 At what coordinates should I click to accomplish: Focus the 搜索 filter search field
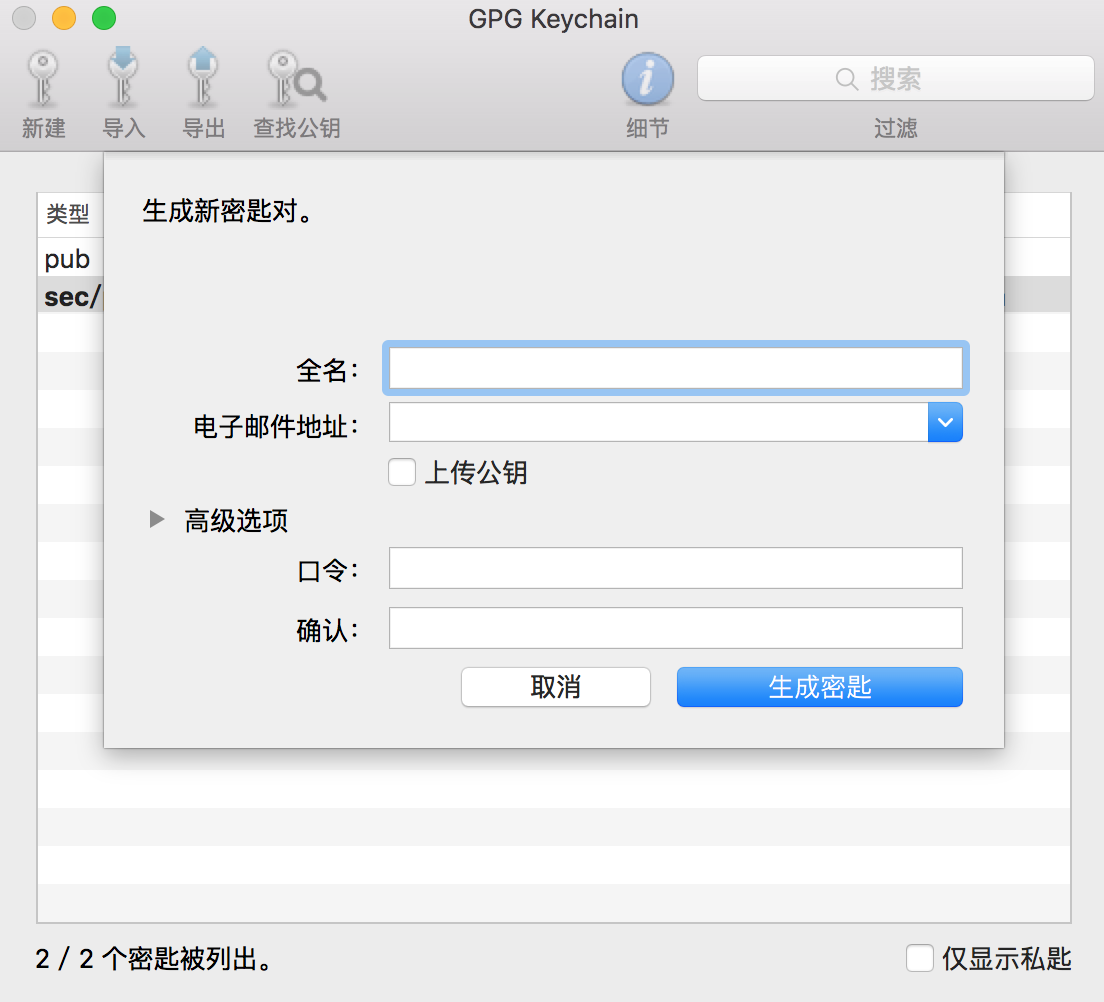895,78
